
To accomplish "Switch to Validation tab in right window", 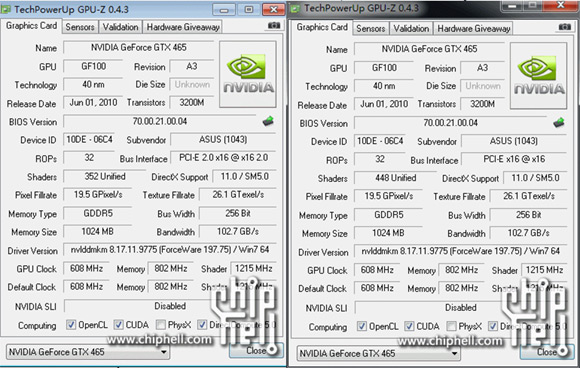I will tap(411, 28).
